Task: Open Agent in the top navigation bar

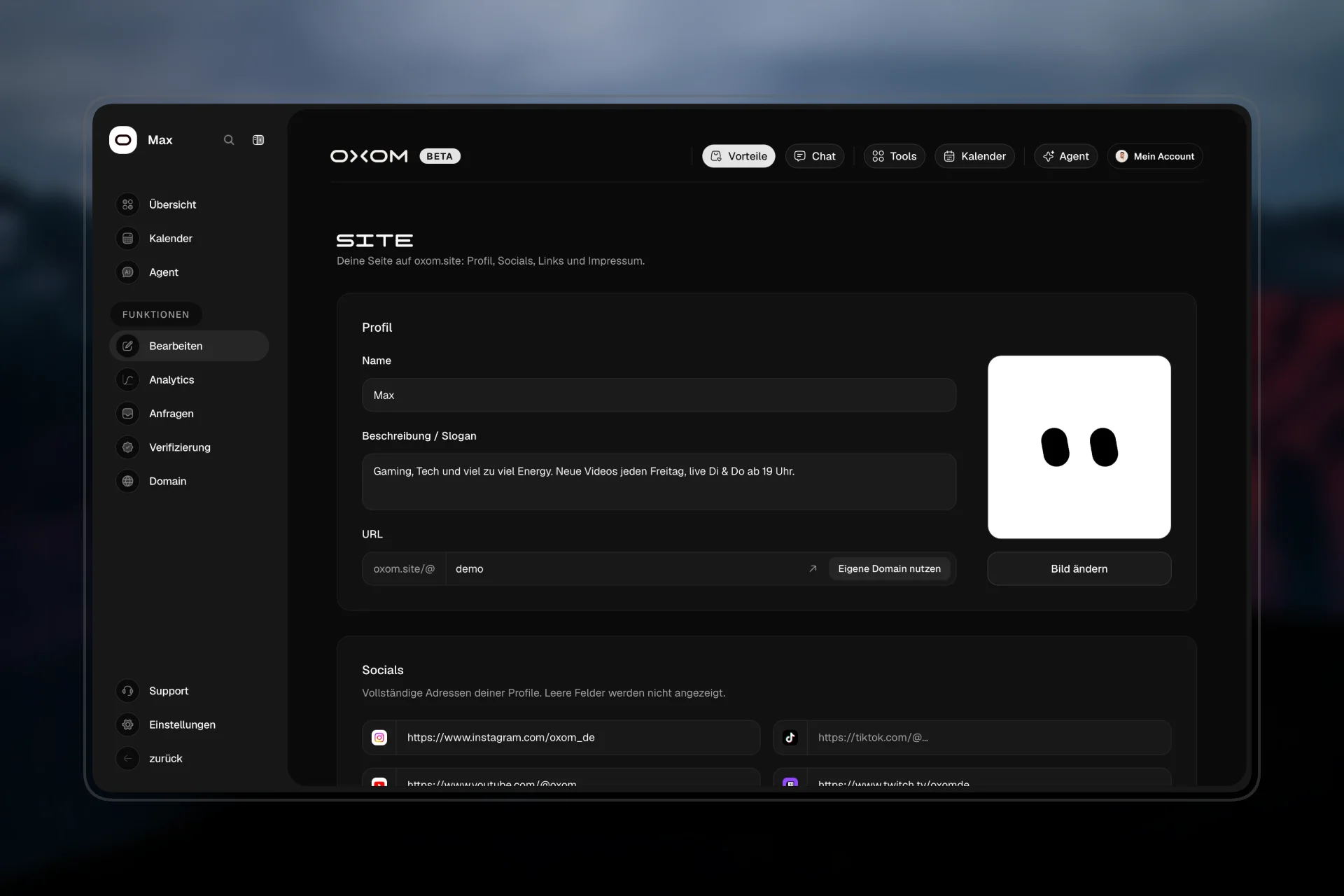Action: pyautogui.click(x=1065, y=156)
